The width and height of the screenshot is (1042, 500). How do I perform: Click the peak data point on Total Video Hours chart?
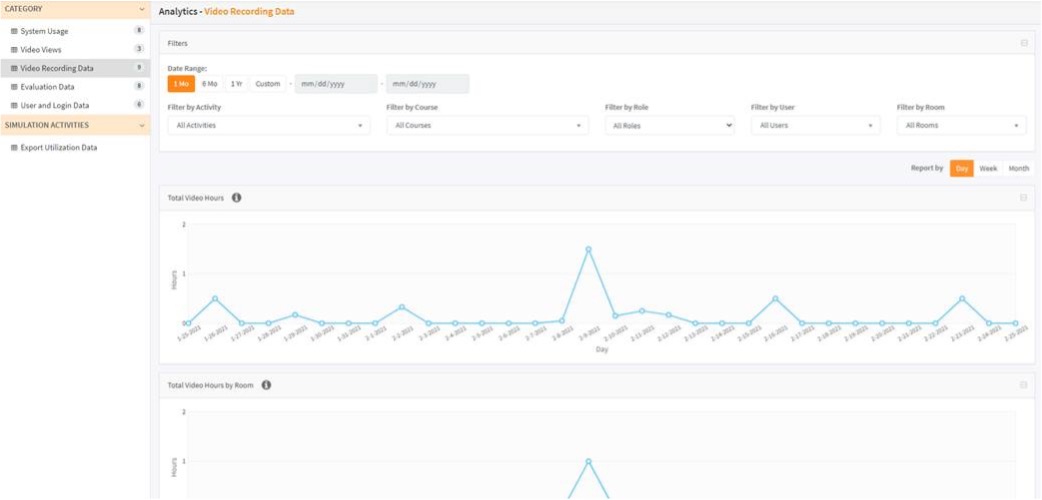tap(588, 249)
